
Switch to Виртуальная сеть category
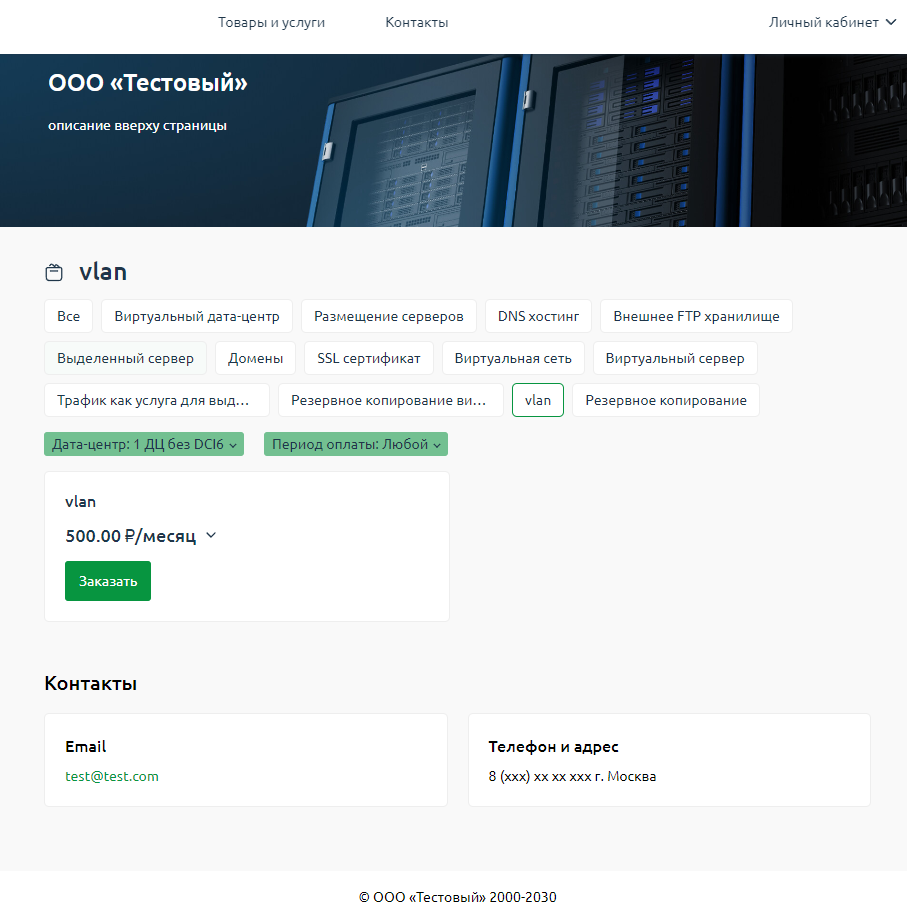513,358
